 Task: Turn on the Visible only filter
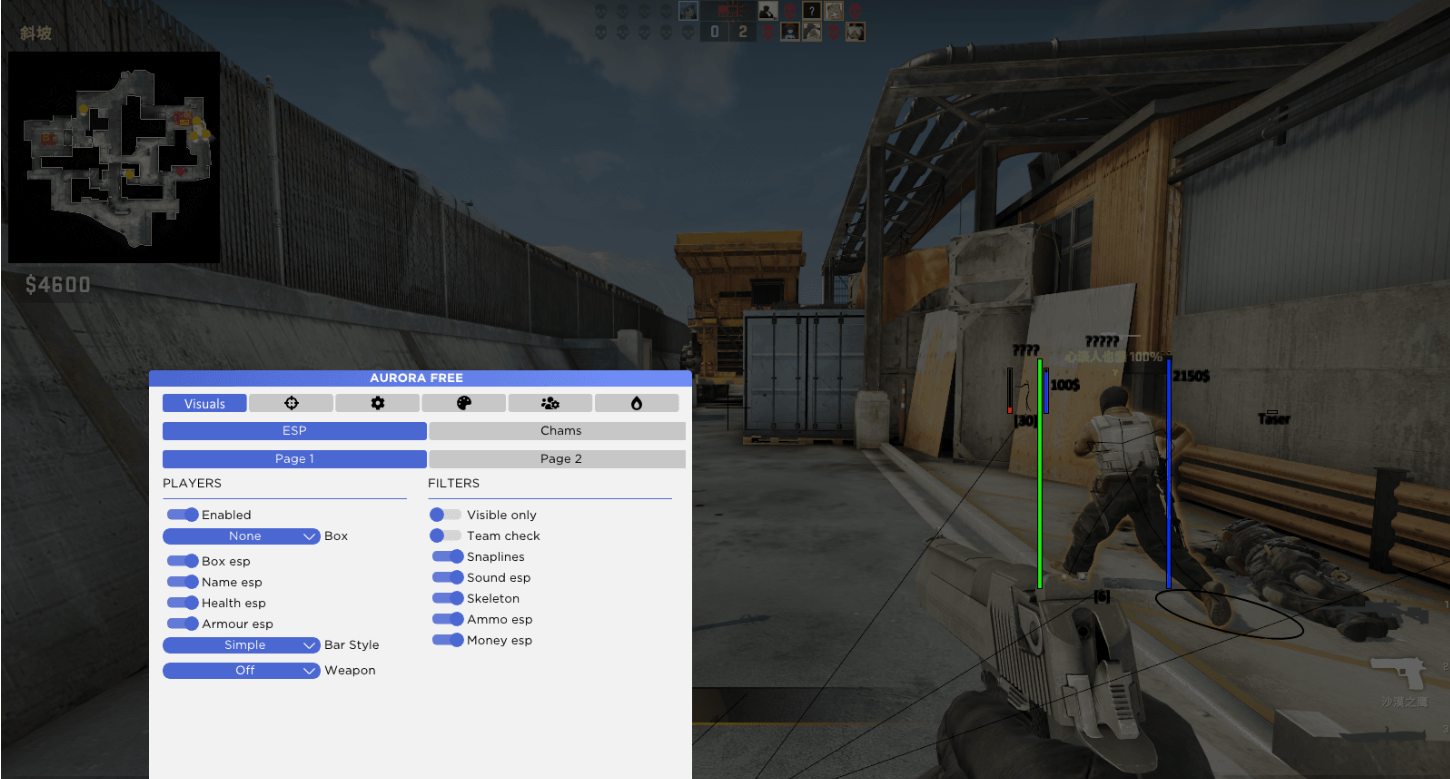pos(445,515)
